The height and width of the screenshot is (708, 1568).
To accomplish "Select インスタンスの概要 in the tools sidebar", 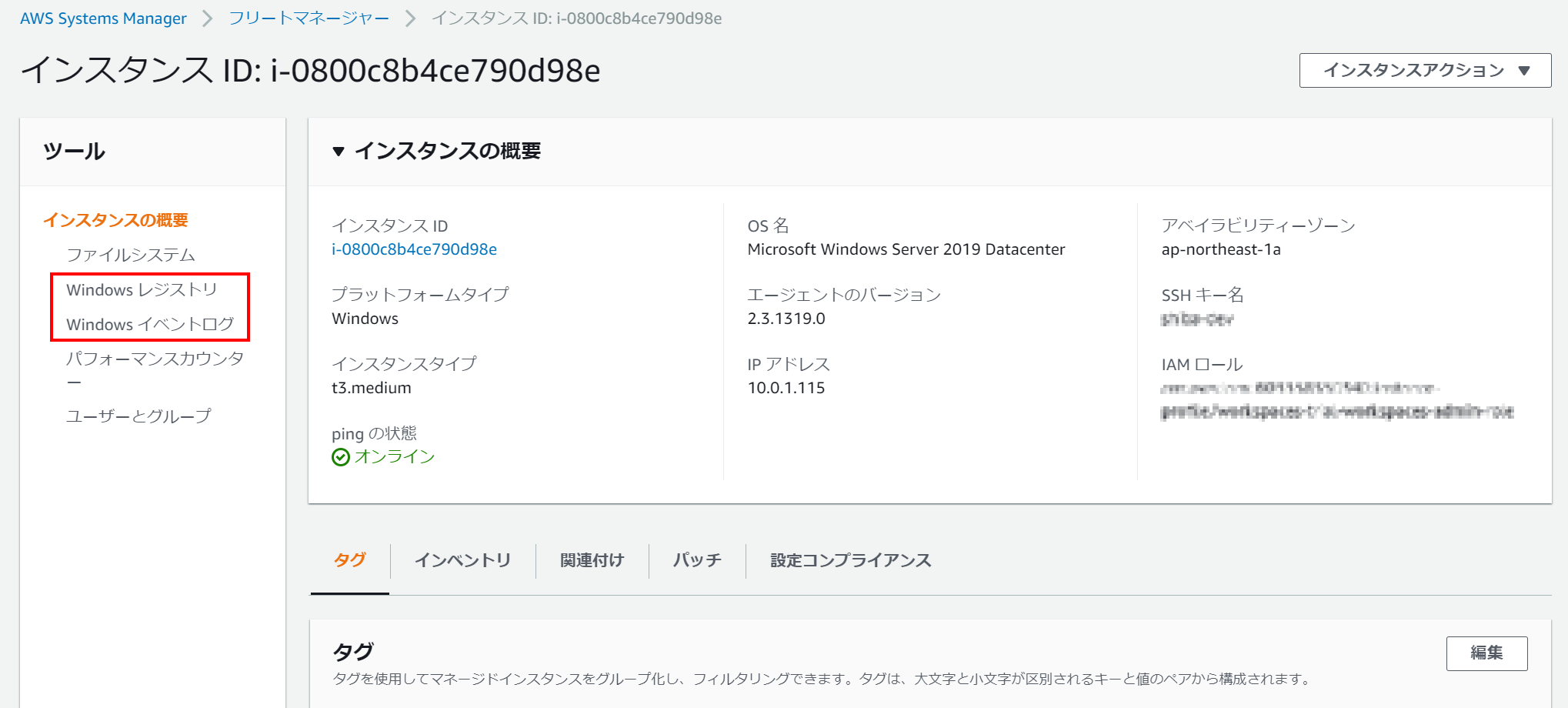I will coord(115,220).
